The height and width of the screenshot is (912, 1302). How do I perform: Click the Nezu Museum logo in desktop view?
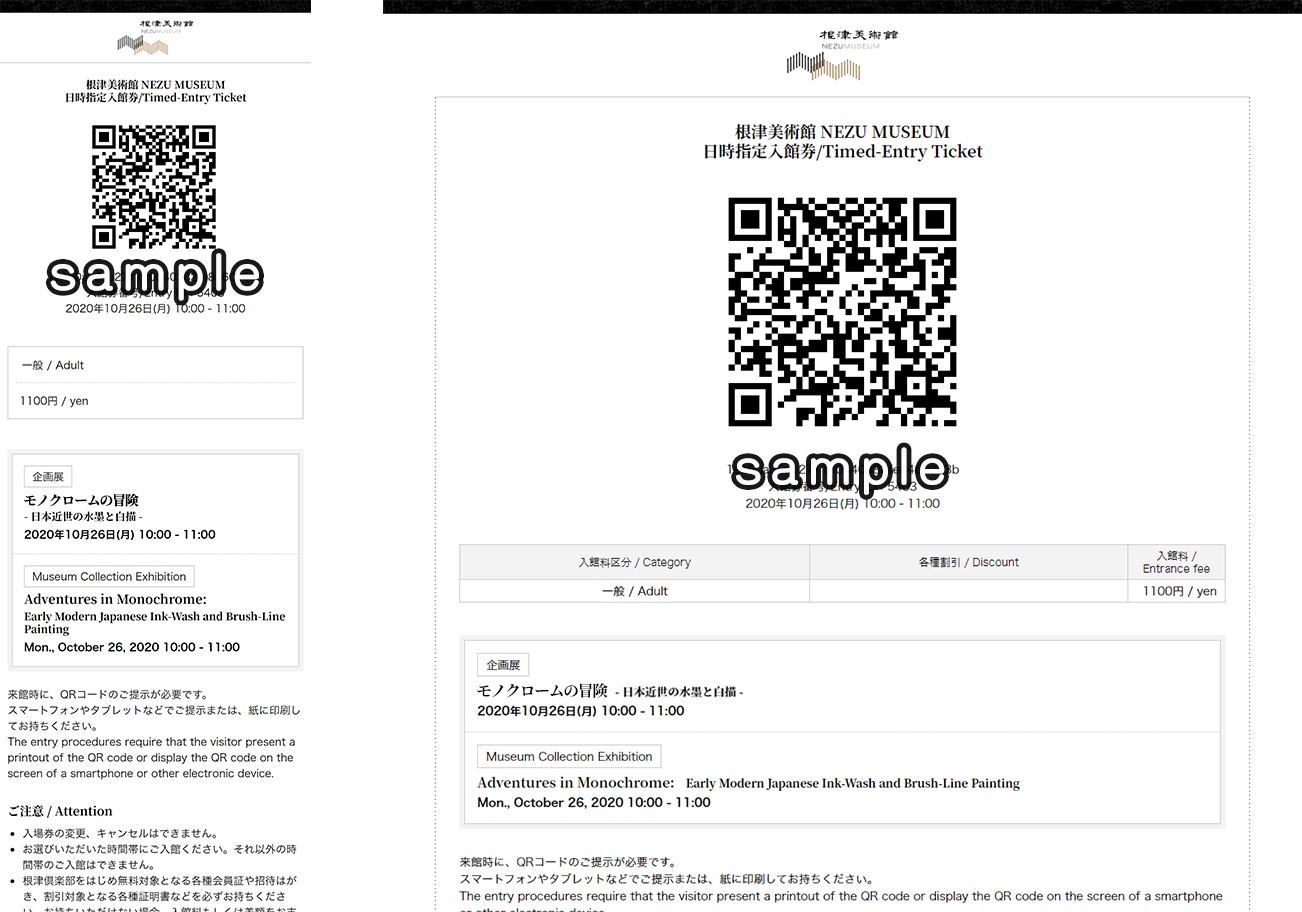(842, 55)
